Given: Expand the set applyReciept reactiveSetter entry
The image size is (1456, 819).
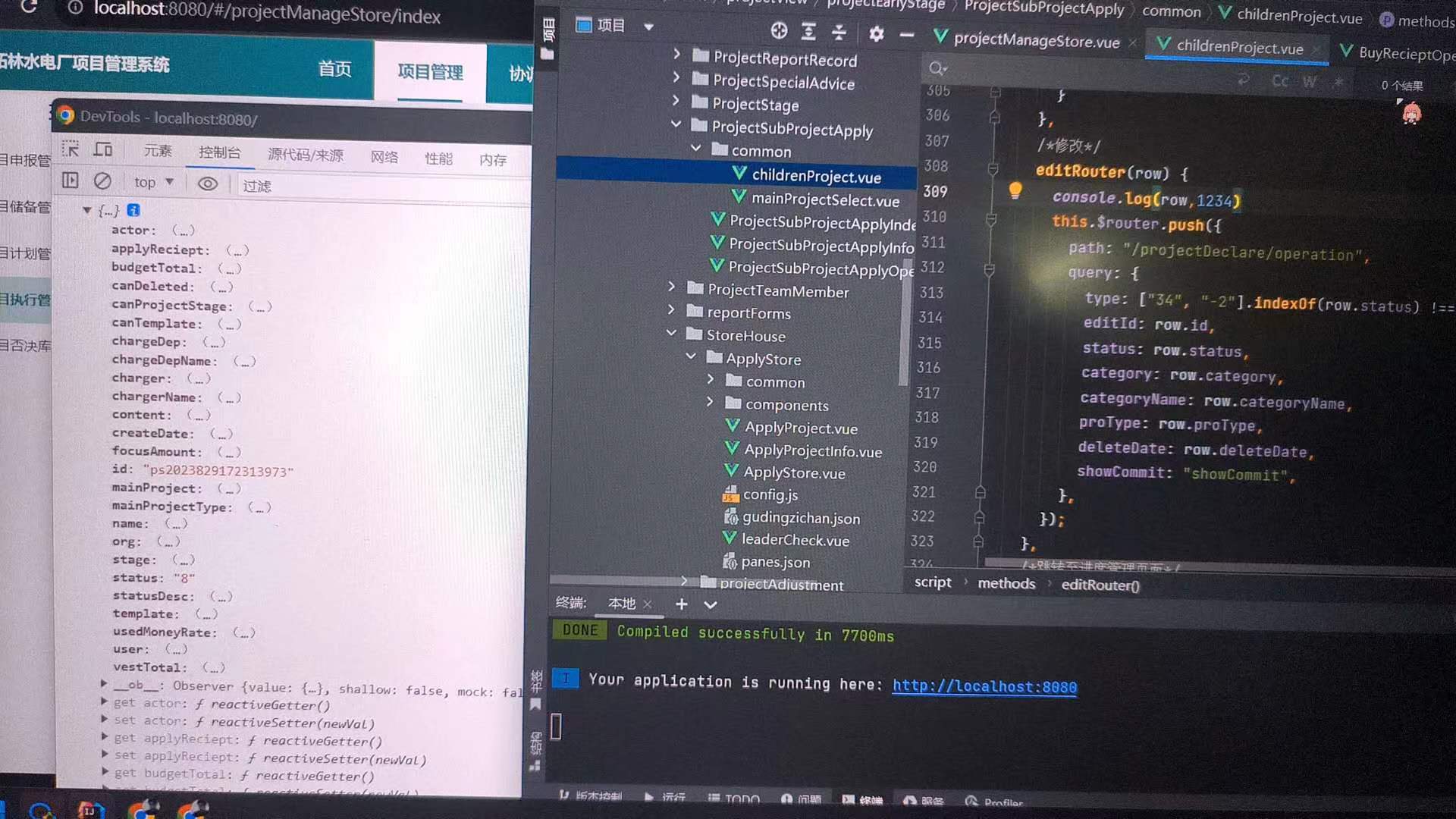Looking at the screenshot, I should click(104, 755).
